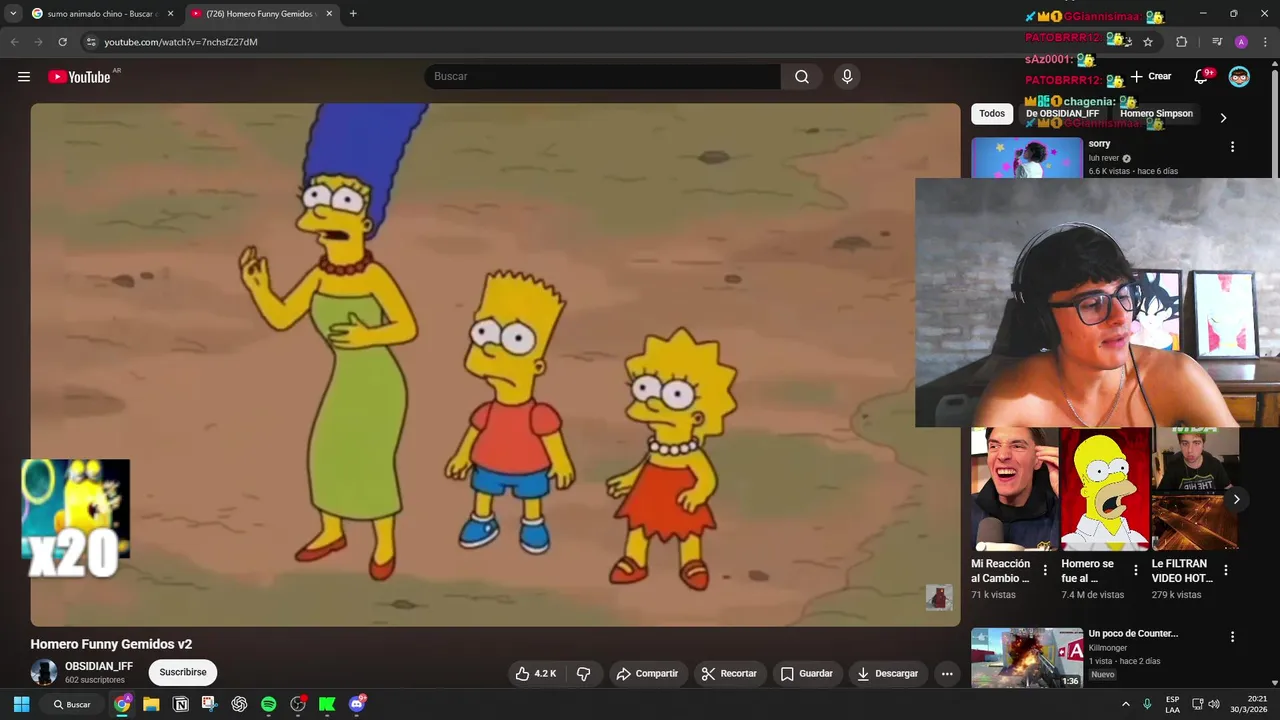This screenshot has width=1280, height=720.
Task: Expand hidden system tray icons chevron
Action: (x=1125, y=704)
